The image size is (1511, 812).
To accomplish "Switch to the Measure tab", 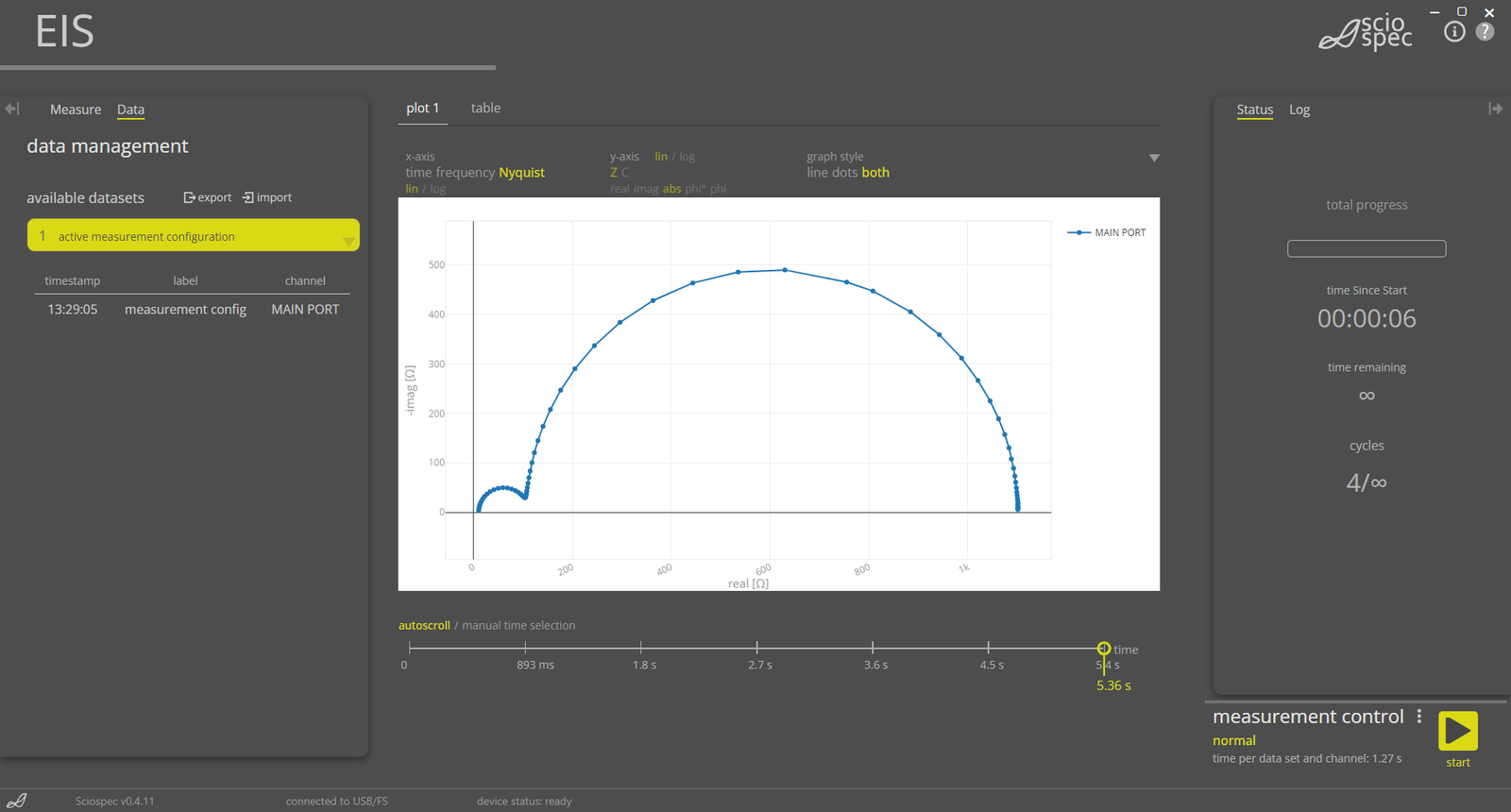I will (x=76, y=110).
